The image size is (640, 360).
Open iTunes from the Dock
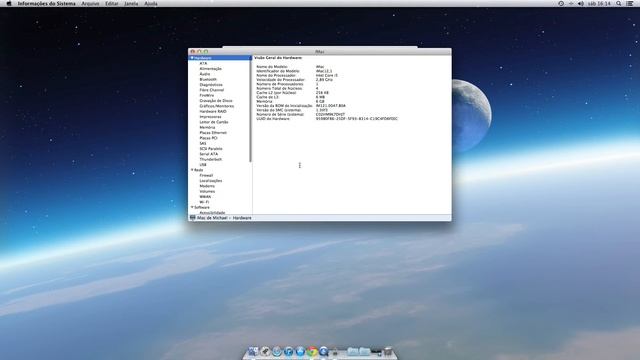point(289,351)
